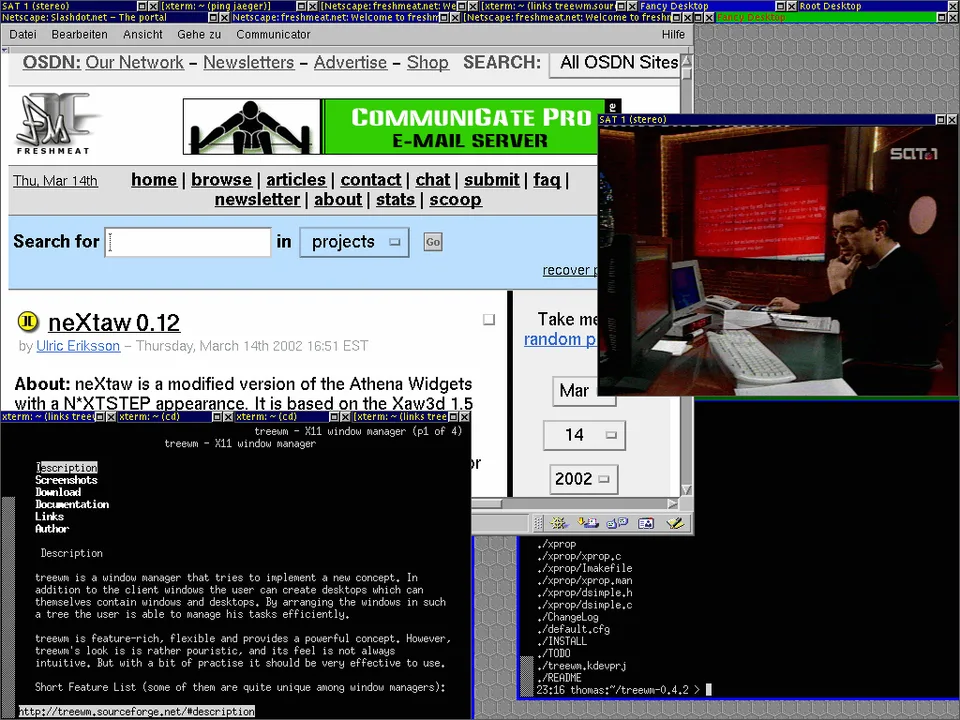
Task: Open the chat link
Action: pos(433,180)
